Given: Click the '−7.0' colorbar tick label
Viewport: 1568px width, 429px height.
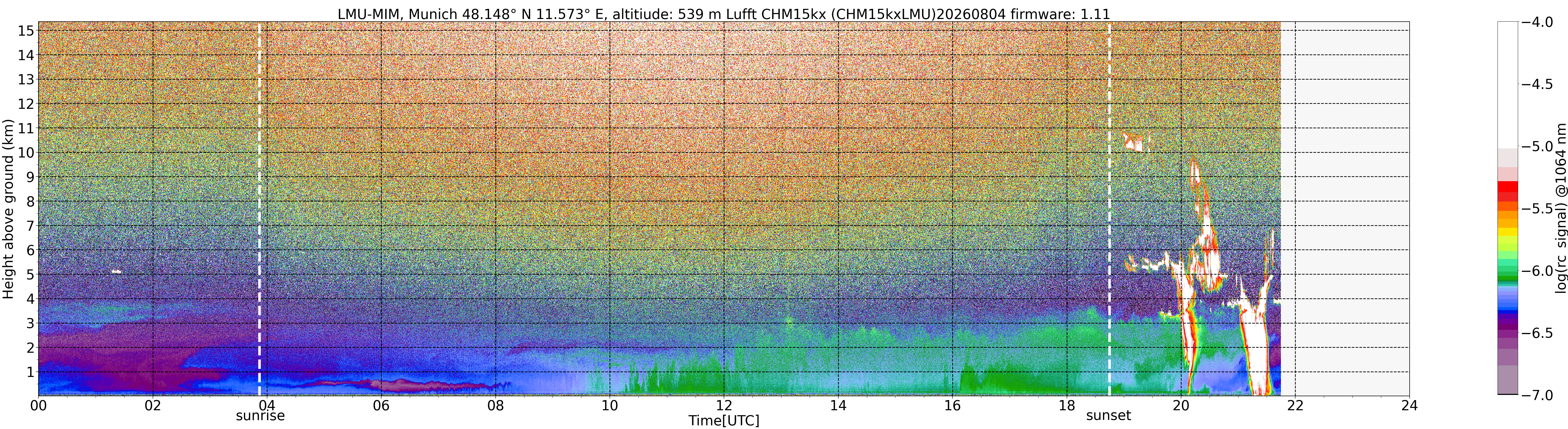Looking at the screenshot, I should (1537, 395).
